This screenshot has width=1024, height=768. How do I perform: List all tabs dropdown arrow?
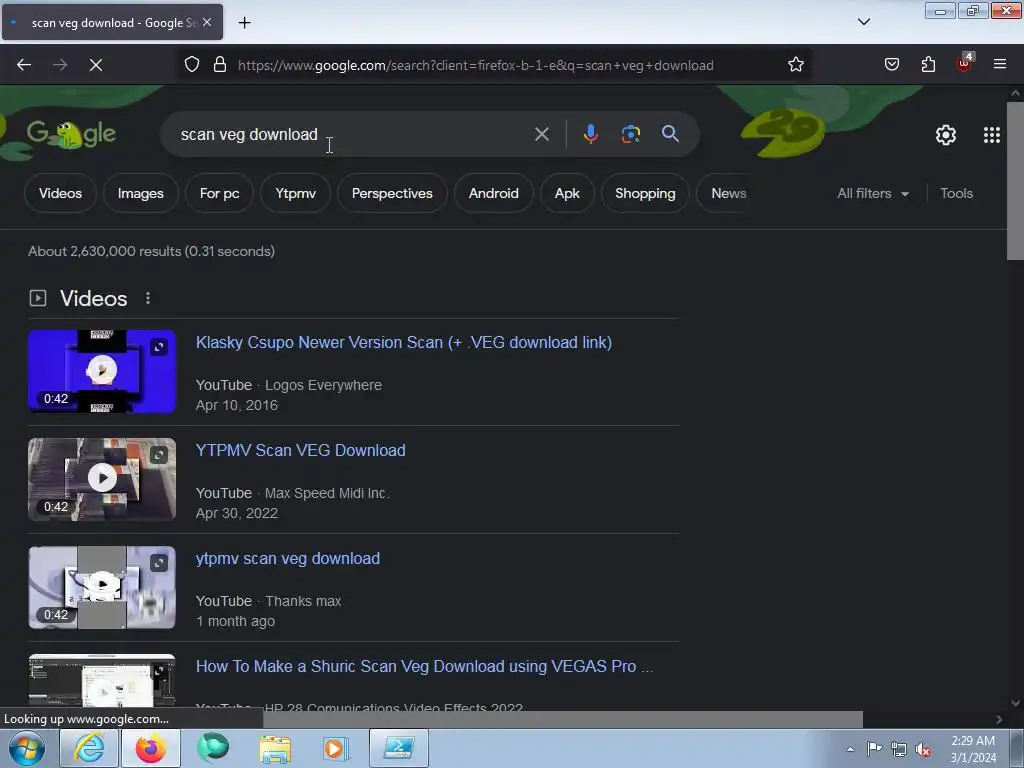click(x=863, y=22)
